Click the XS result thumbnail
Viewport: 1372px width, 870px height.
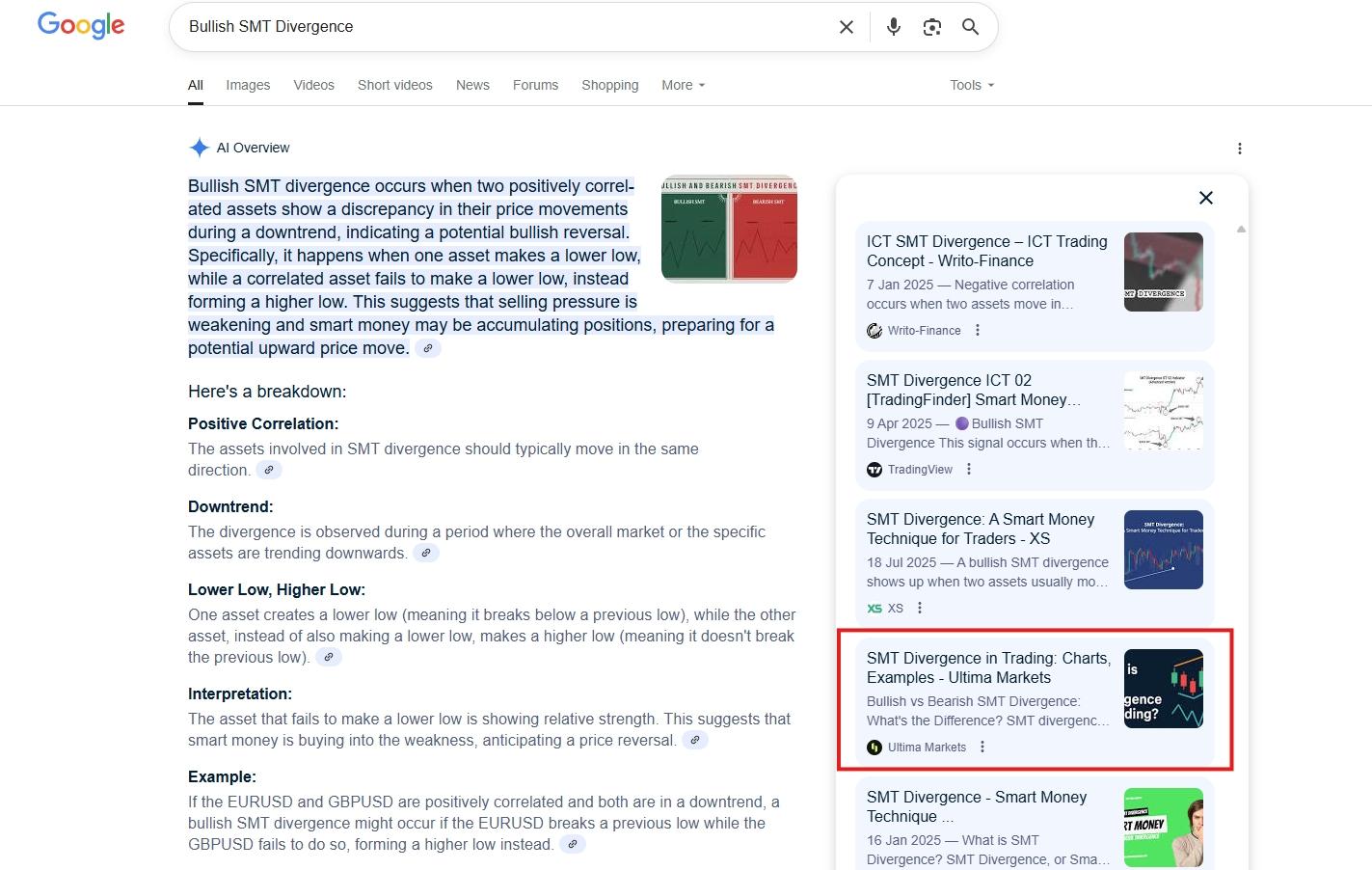(1164, 550)
